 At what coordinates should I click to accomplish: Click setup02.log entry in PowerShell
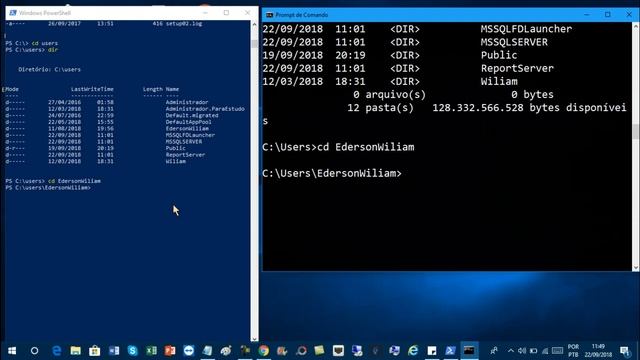click(x=184, y=23)
